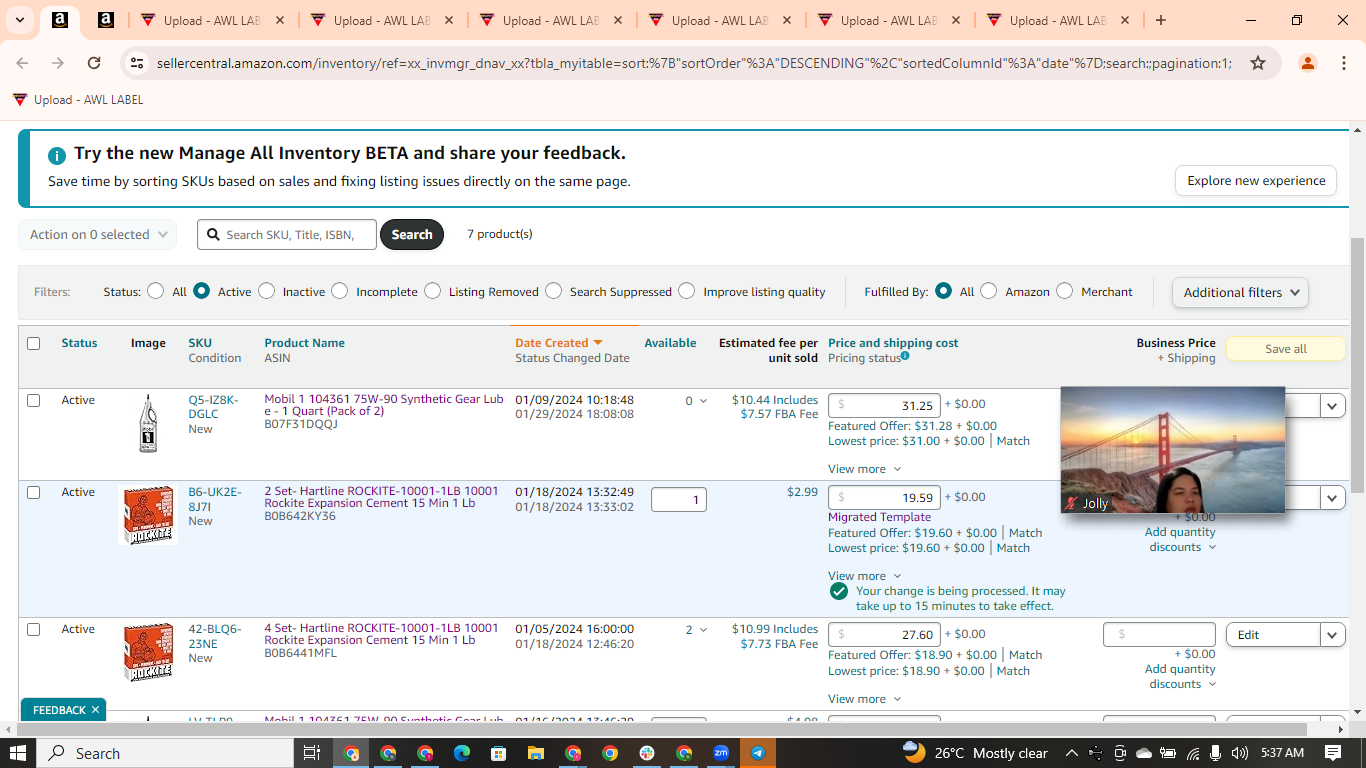Open the Upload - AWL LABEL bookmark
Screen dimensions: 1366x768
[x=78, y=100]
